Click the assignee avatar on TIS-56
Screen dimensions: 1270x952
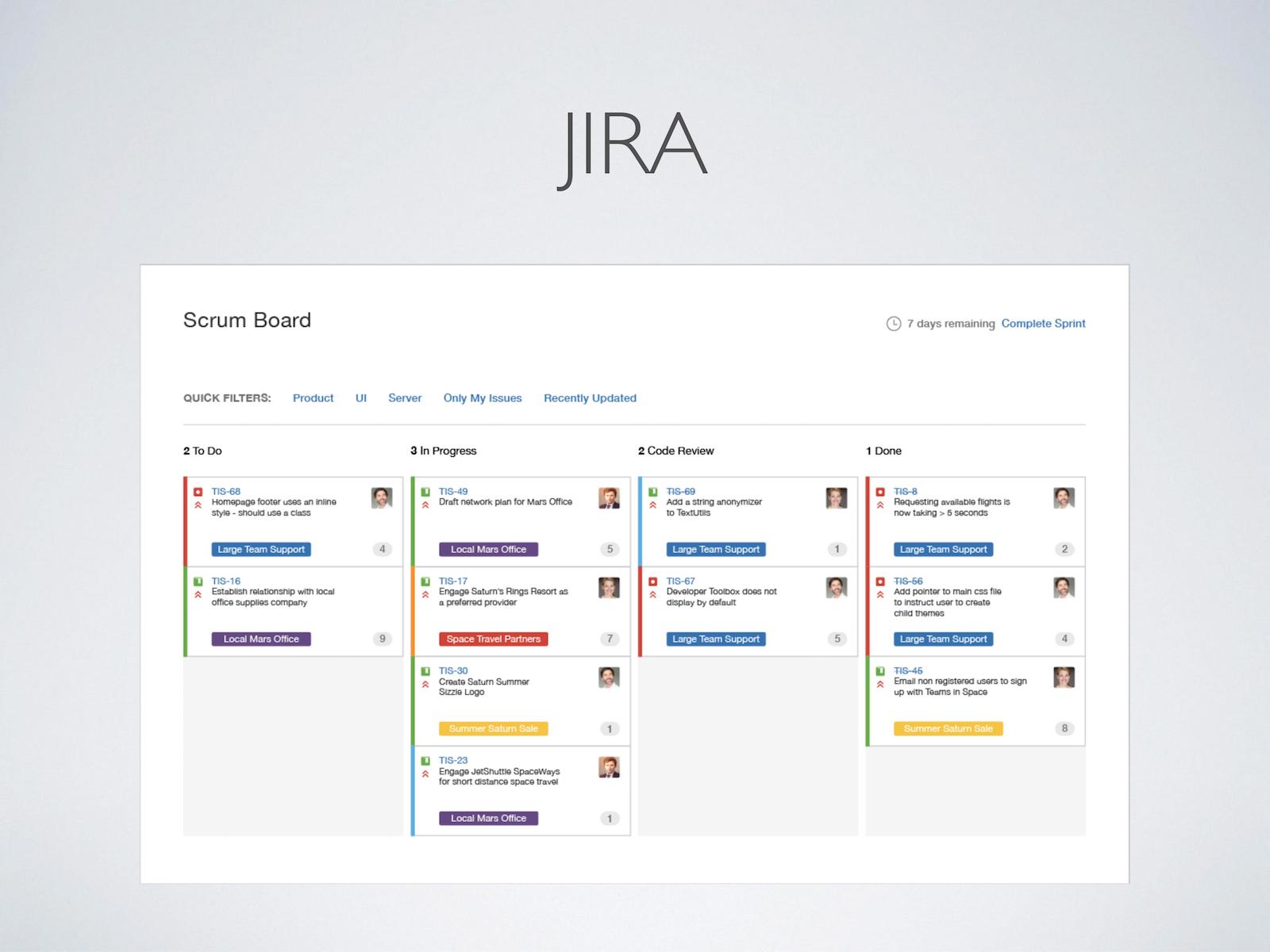coord(1064,588)
